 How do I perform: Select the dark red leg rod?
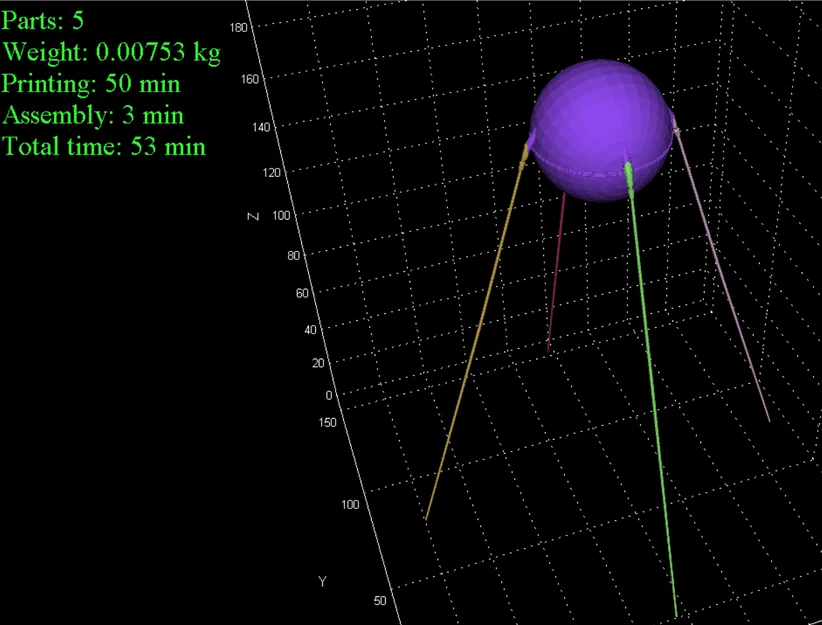pos(556,273)
